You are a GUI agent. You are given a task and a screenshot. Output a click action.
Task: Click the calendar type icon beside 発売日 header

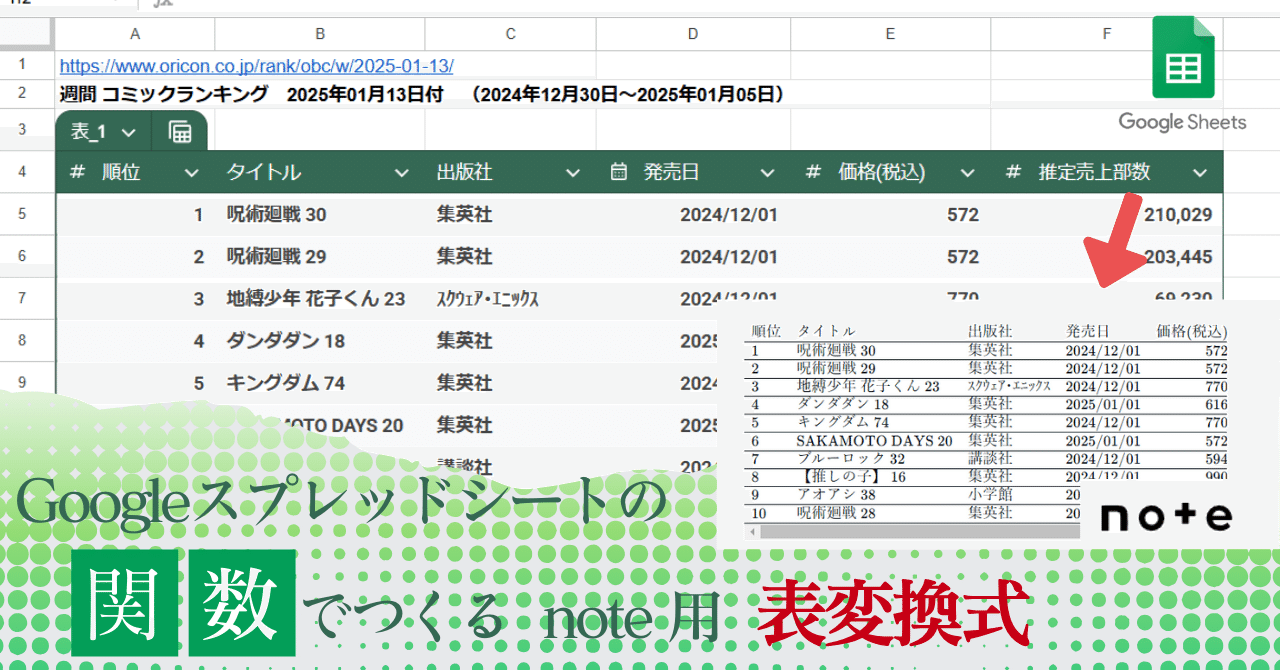click(619, 173)
